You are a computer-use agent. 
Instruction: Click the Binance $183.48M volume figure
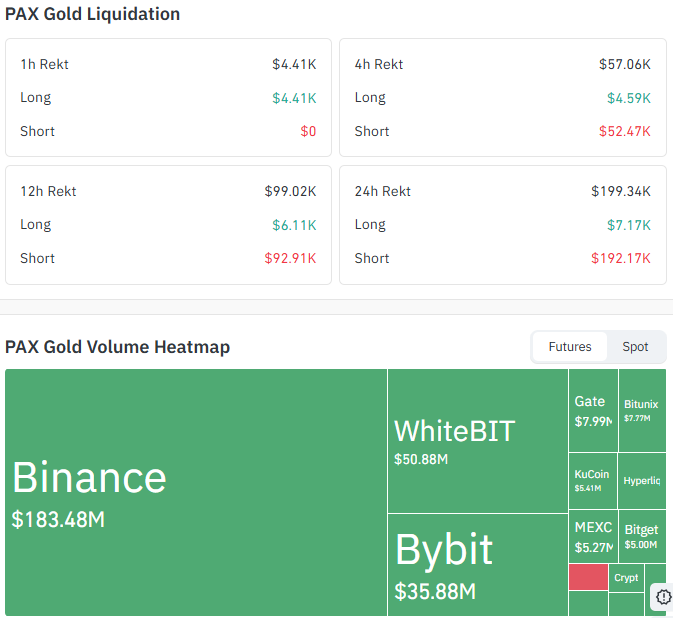pos(58,519)
